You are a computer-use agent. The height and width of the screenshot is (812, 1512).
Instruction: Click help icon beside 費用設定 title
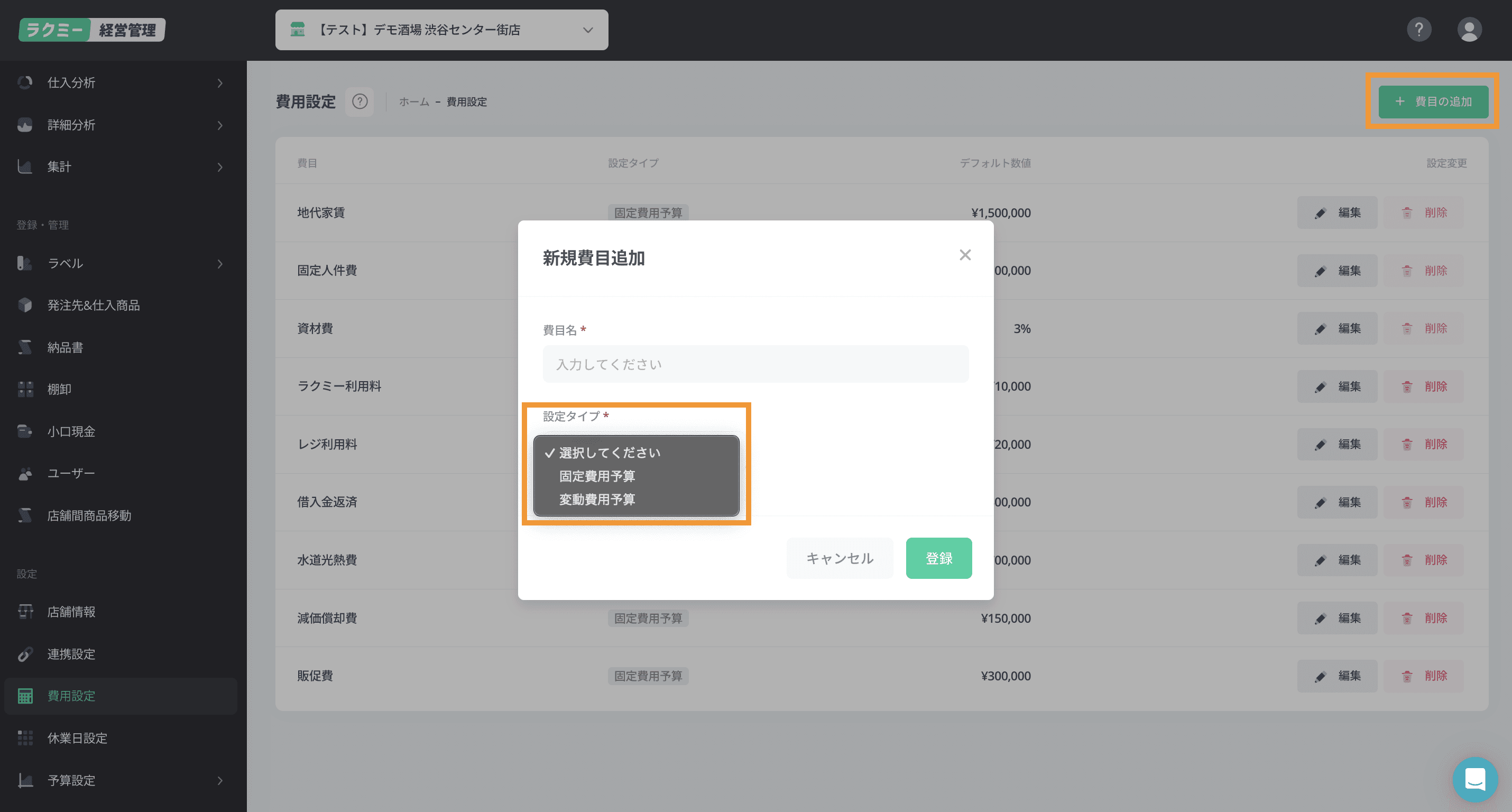point(360,101)
